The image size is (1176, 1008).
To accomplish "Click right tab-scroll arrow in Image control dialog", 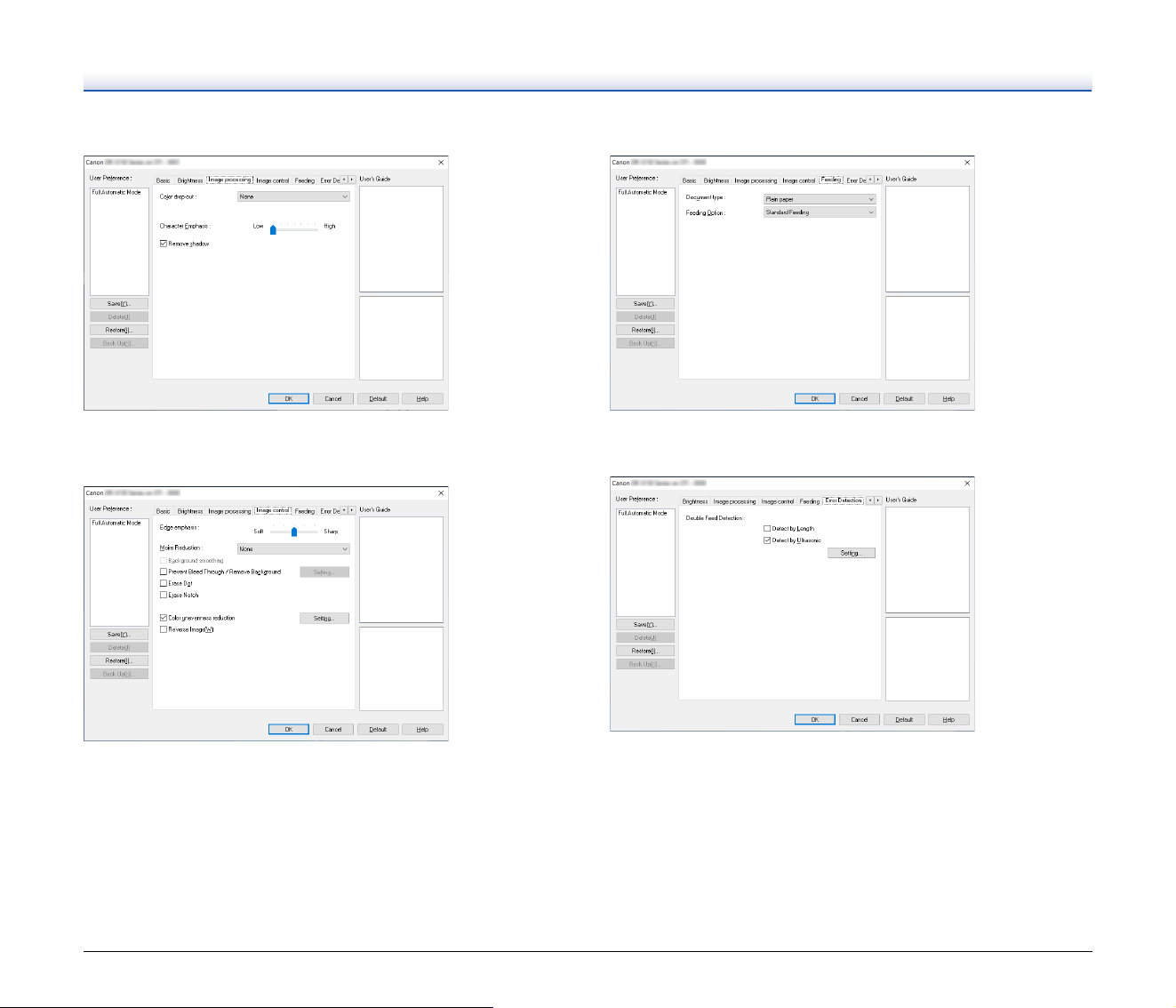I will [352, 510].
